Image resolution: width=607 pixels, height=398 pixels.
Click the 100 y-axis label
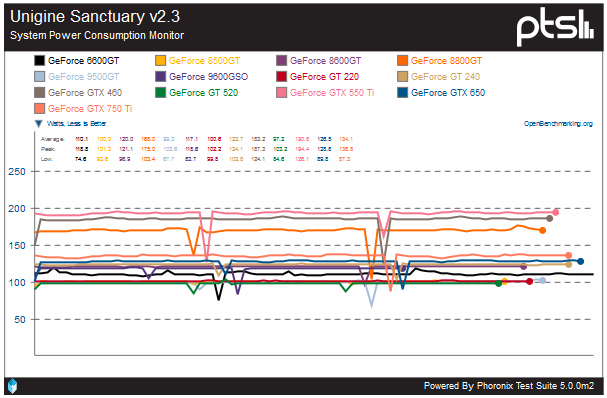pos(17,283)
